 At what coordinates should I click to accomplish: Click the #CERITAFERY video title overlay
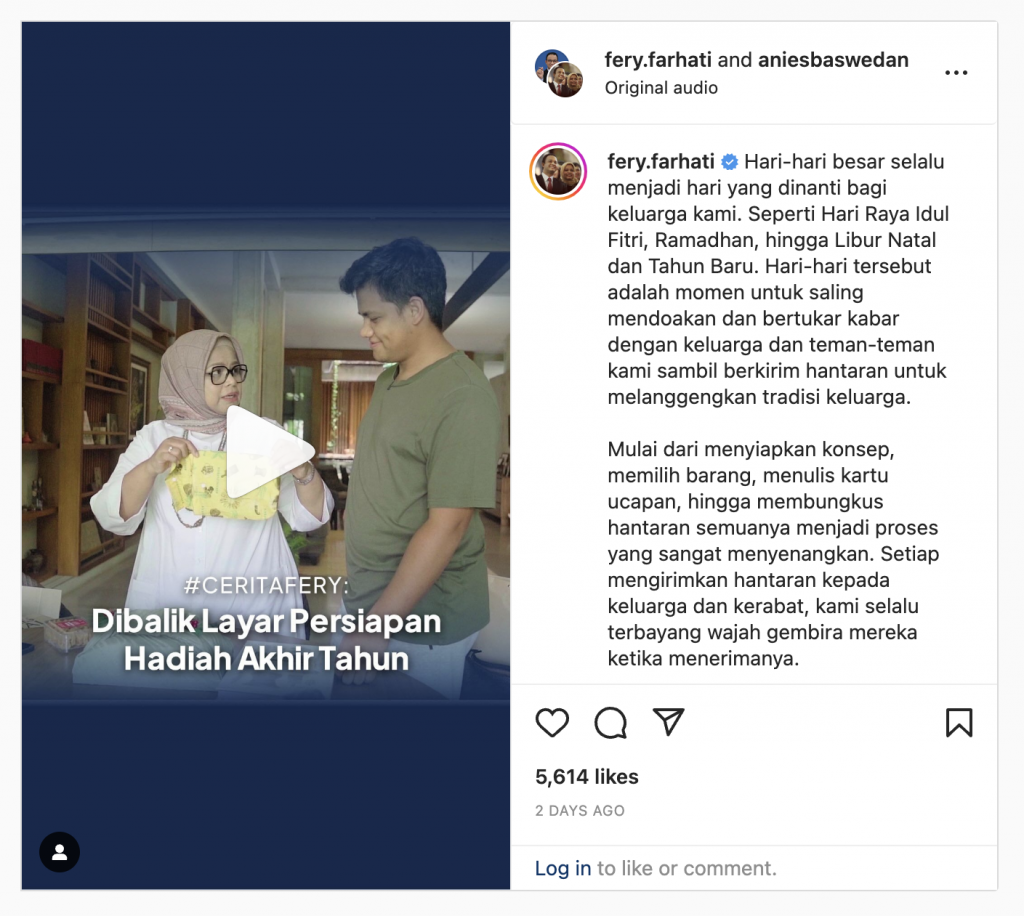[x=266, y=622]
